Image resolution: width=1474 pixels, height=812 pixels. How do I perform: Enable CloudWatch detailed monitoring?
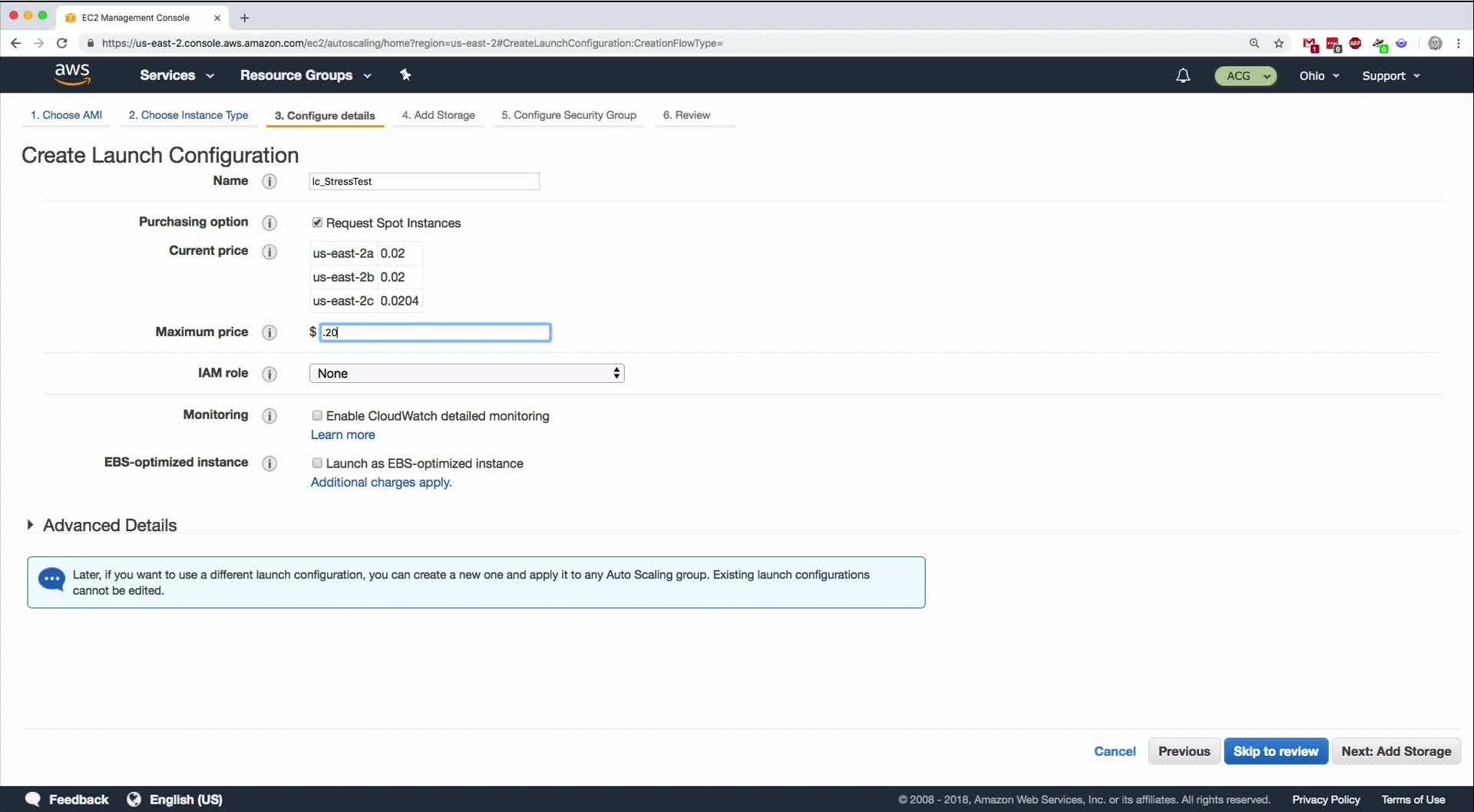click(317, 415)
